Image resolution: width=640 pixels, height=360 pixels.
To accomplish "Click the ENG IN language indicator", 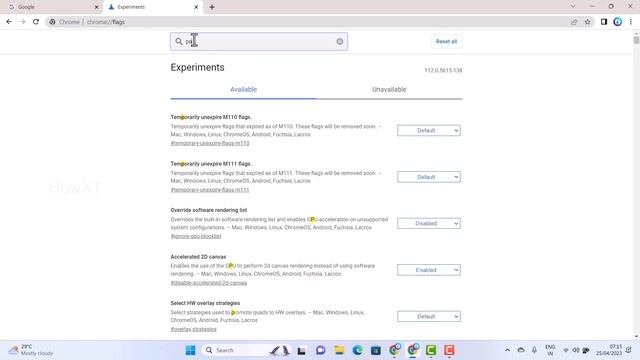I will (x=550, y=350).
